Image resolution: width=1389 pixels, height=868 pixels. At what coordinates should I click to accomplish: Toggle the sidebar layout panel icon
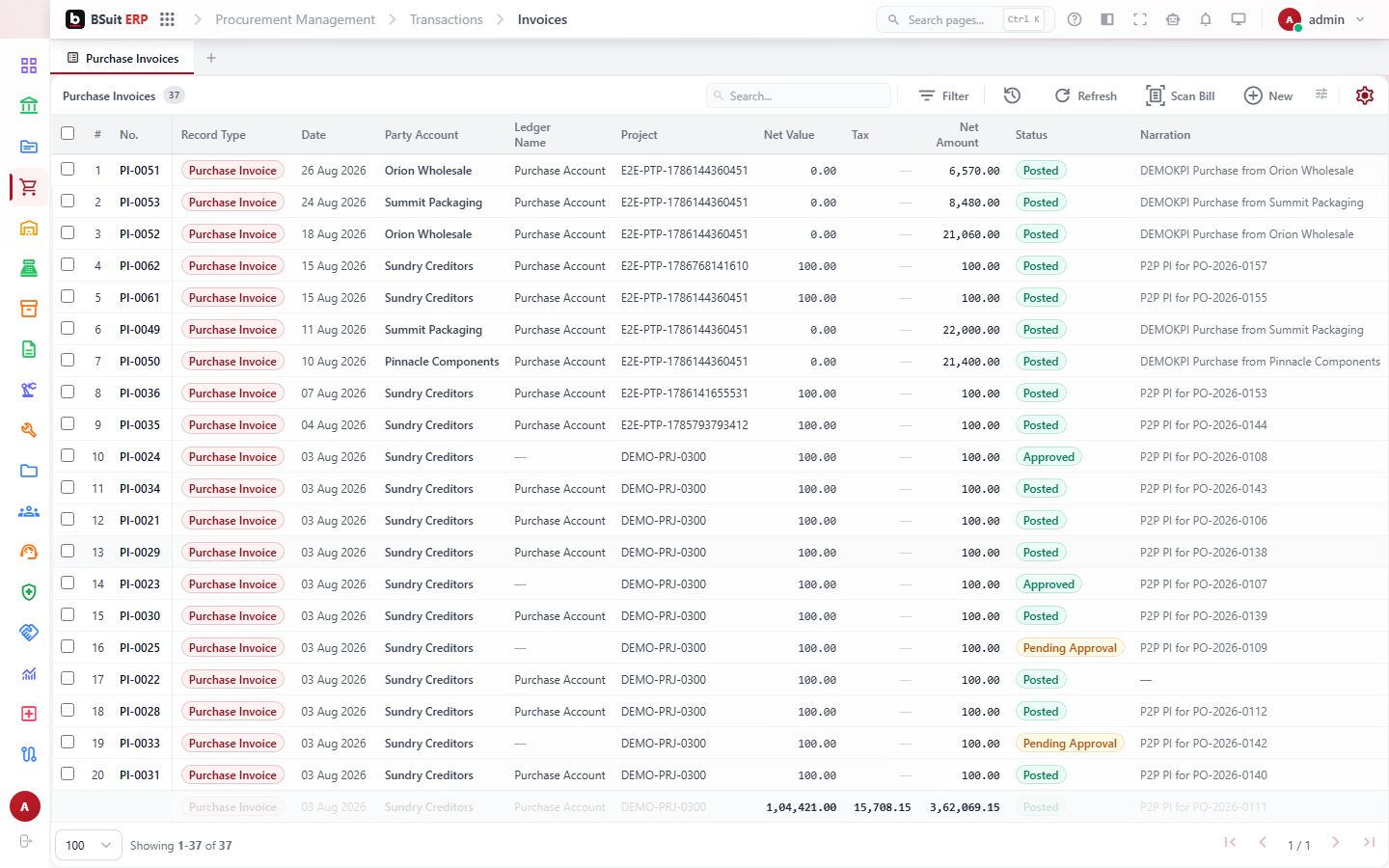point(1107,19)
